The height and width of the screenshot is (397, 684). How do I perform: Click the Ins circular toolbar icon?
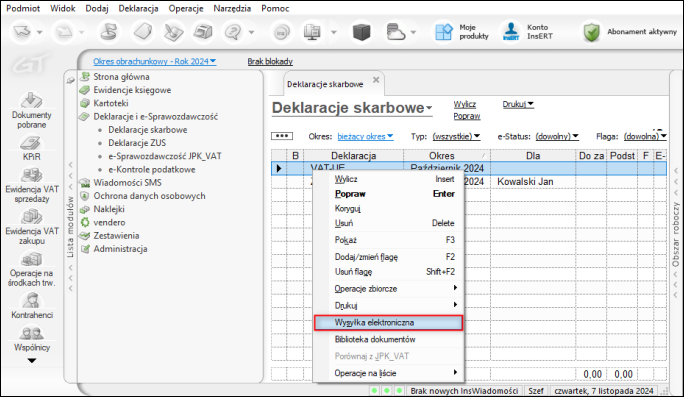point(281,32)
